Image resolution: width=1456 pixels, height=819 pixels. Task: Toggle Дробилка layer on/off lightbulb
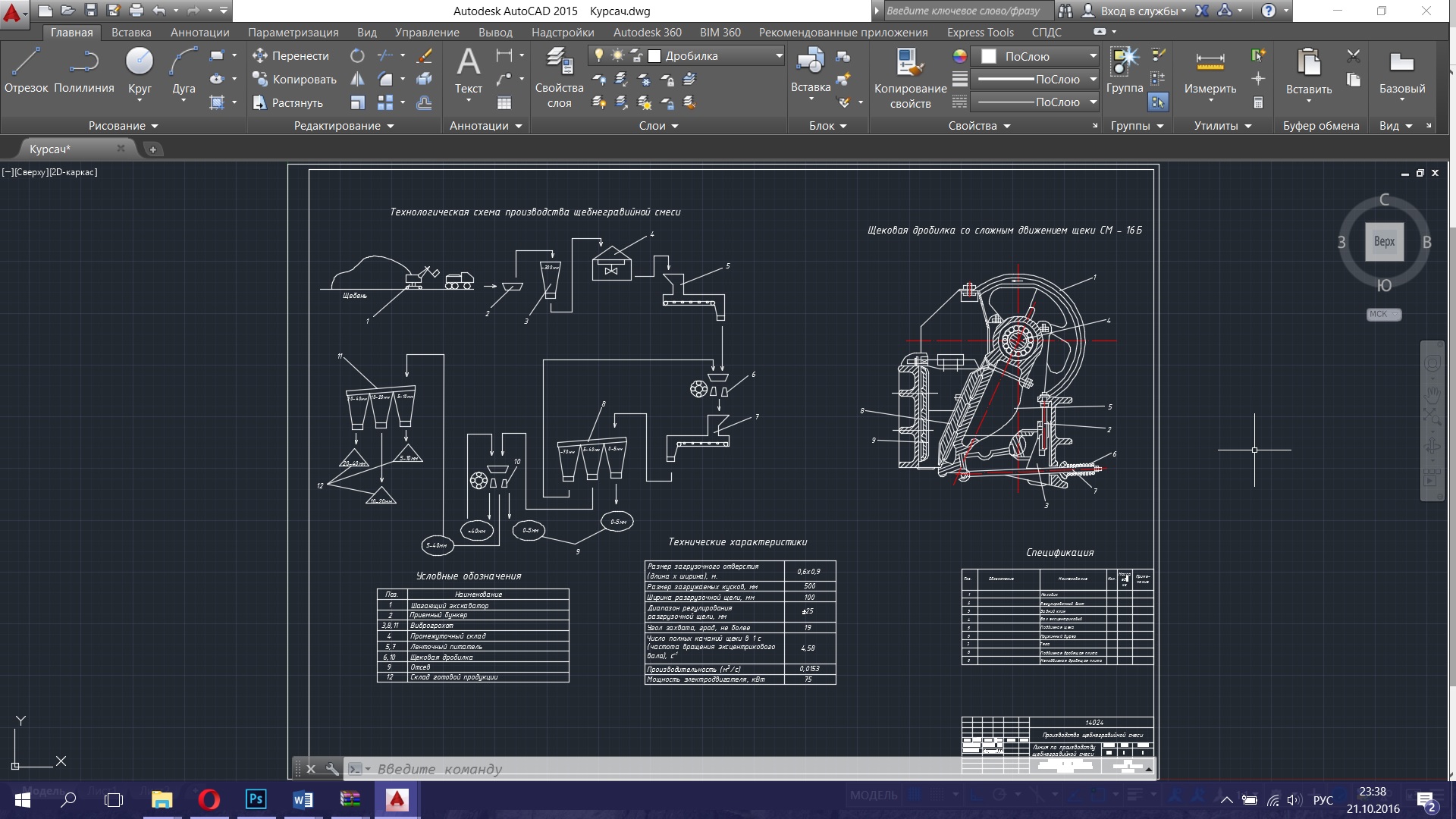599,55
